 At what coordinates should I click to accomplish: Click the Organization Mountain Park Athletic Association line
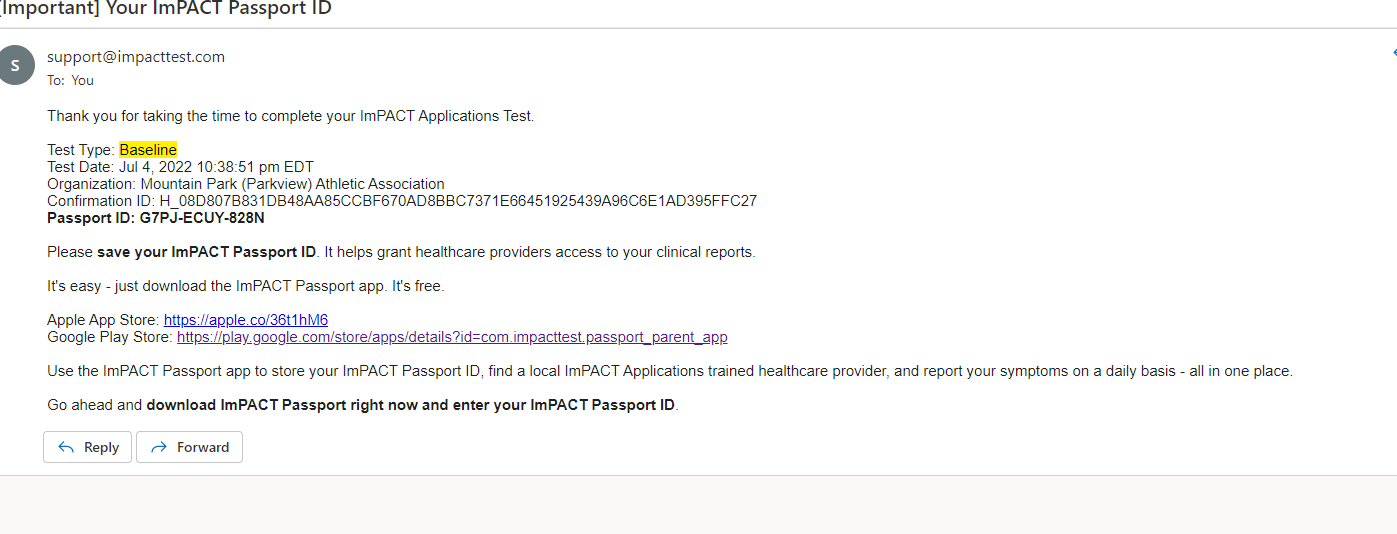click(246, 184)
